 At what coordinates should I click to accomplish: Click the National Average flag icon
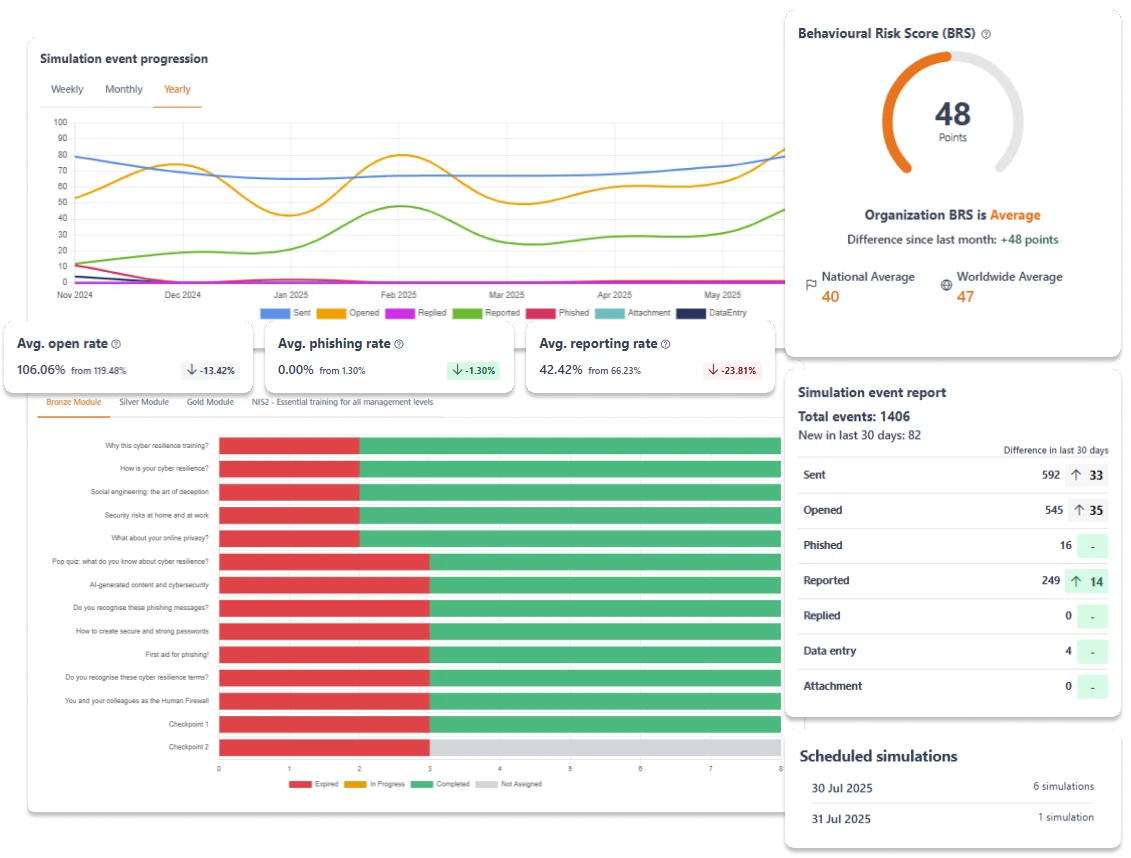click(x=811, y=285)
